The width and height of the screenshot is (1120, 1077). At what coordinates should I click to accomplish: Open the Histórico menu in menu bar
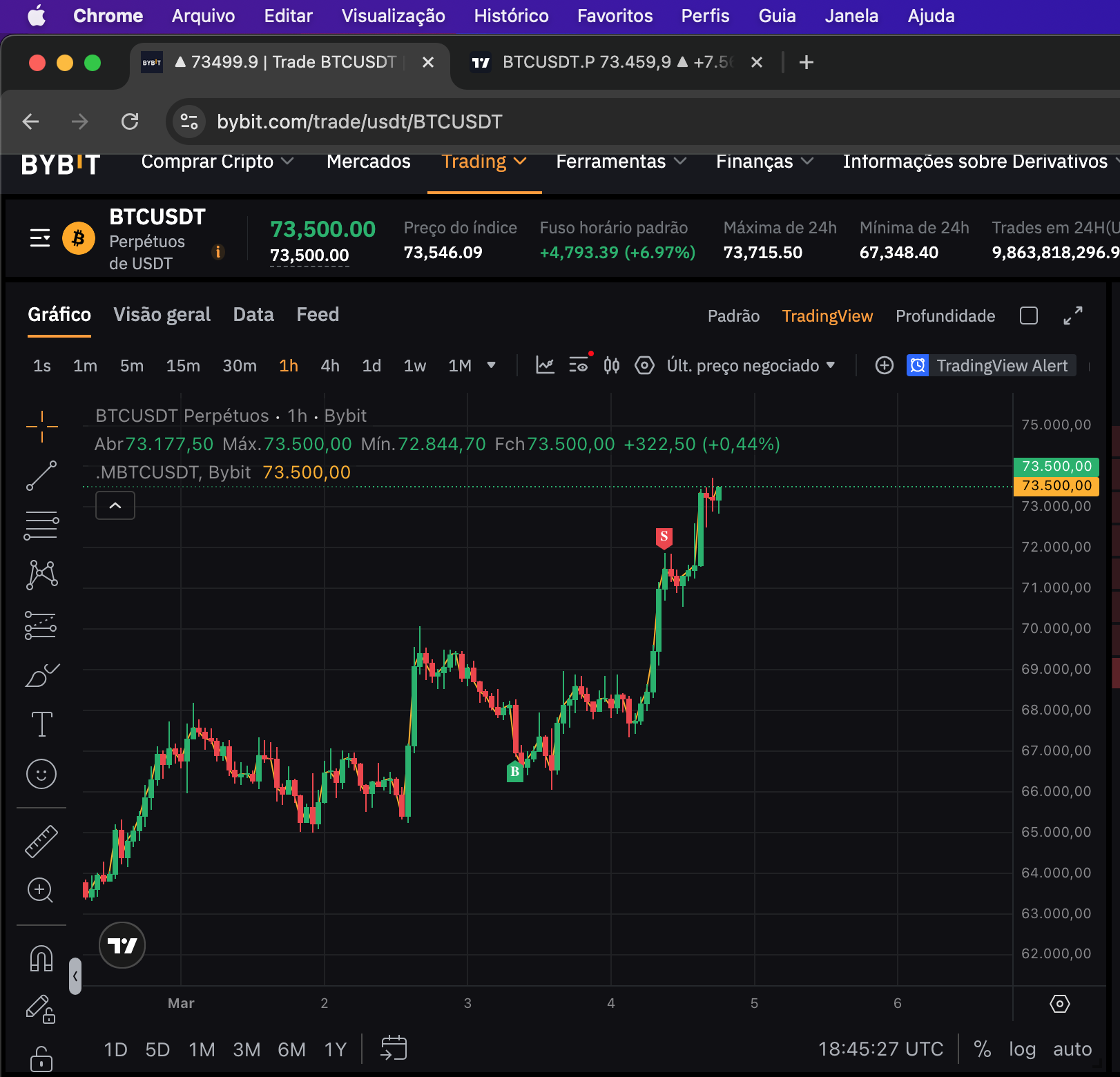(x=511, y=16)
